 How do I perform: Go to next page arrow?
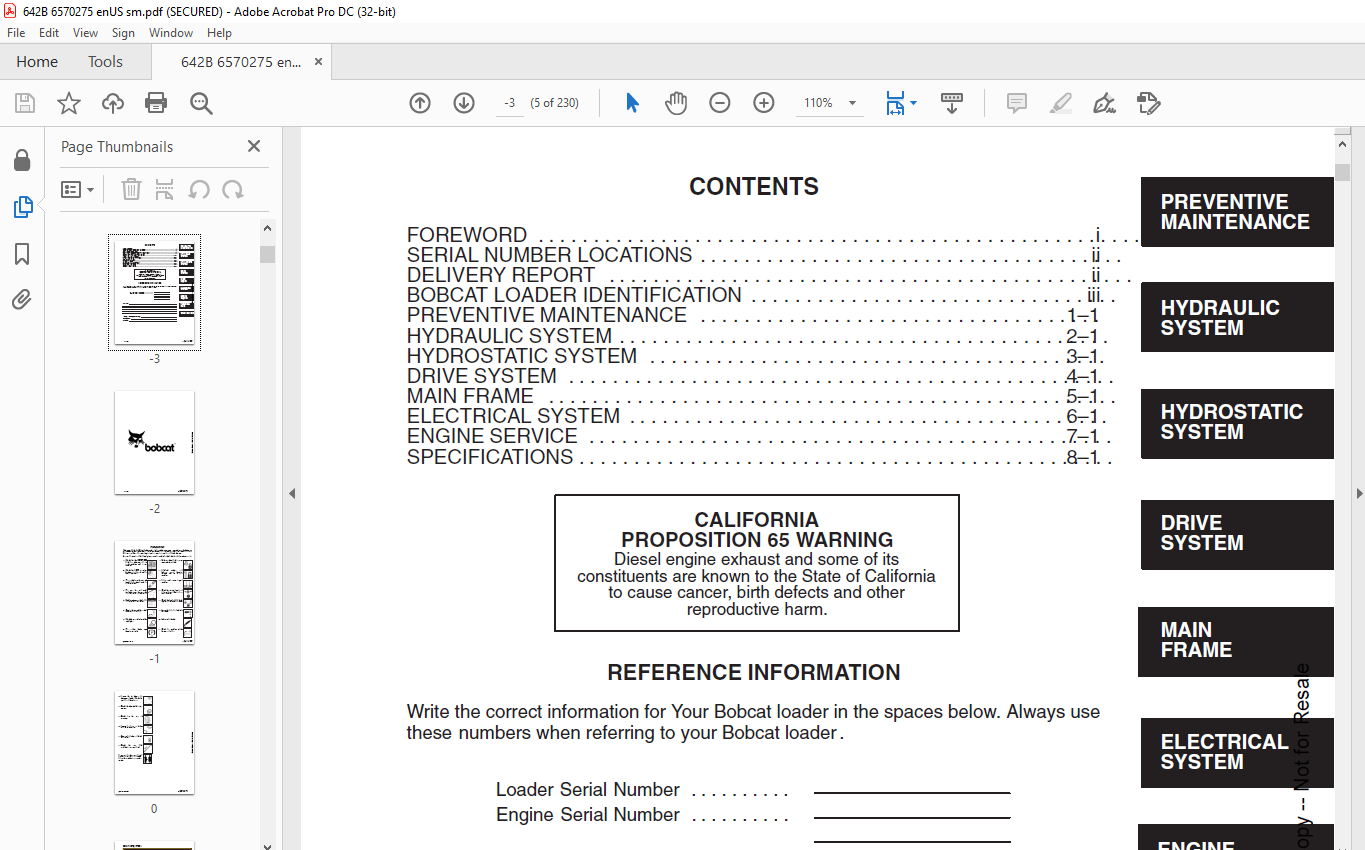464,103
